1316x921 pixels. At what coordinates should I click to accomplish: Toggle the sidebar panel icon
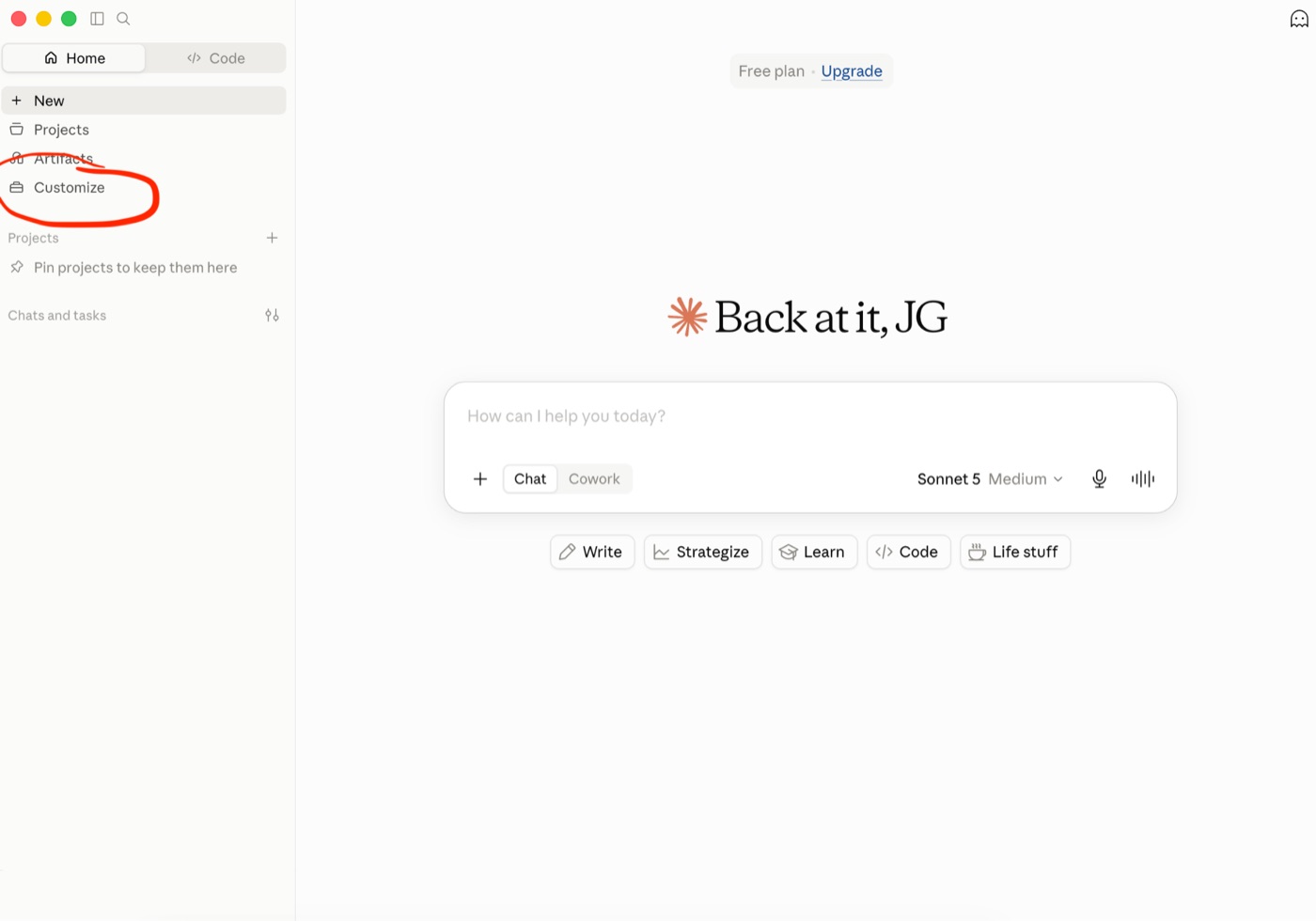tap(97, 19)
